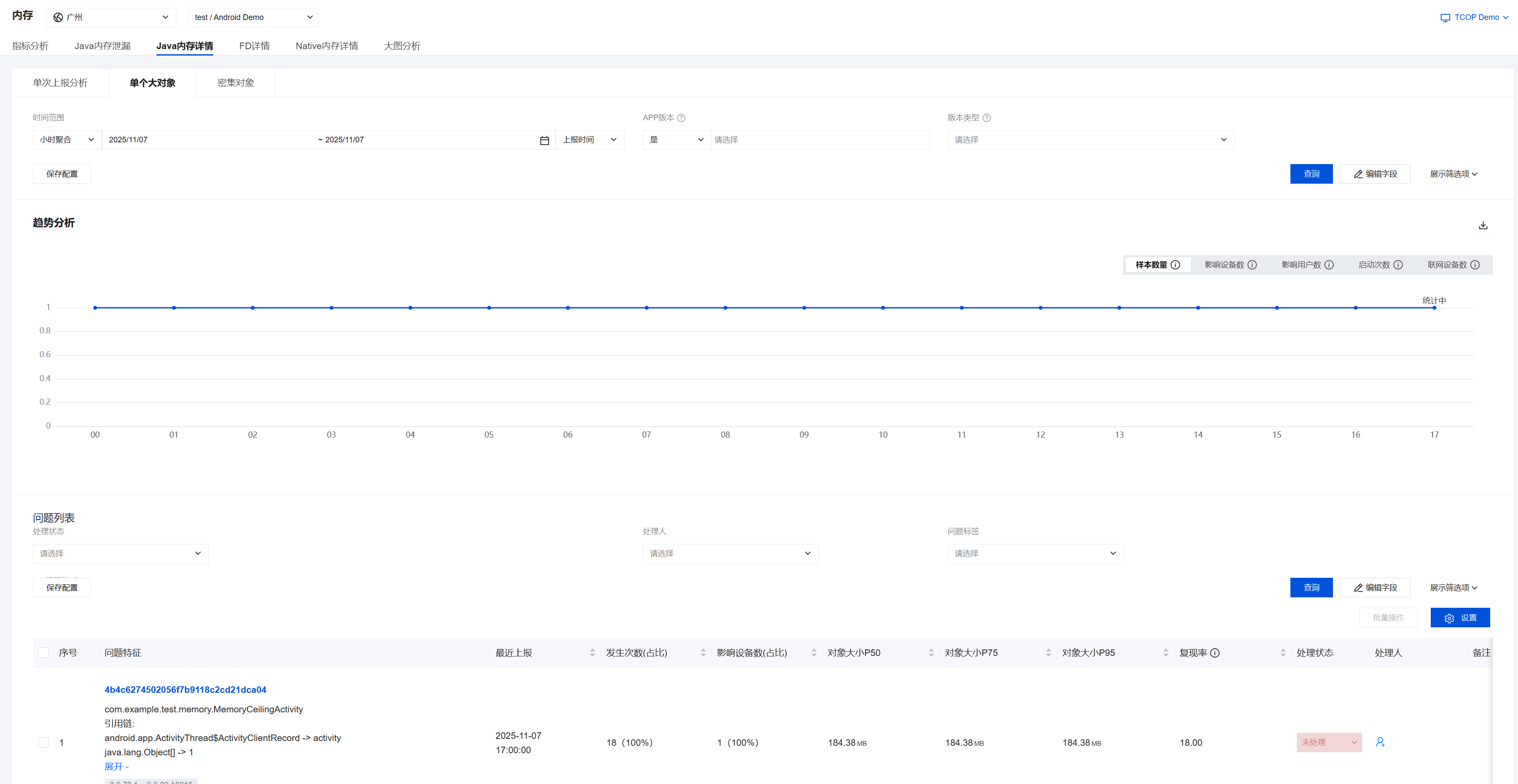Screen dimensions: 1518x784
Task: Check the row 1 checkbox
Action: tap(43, 742)
